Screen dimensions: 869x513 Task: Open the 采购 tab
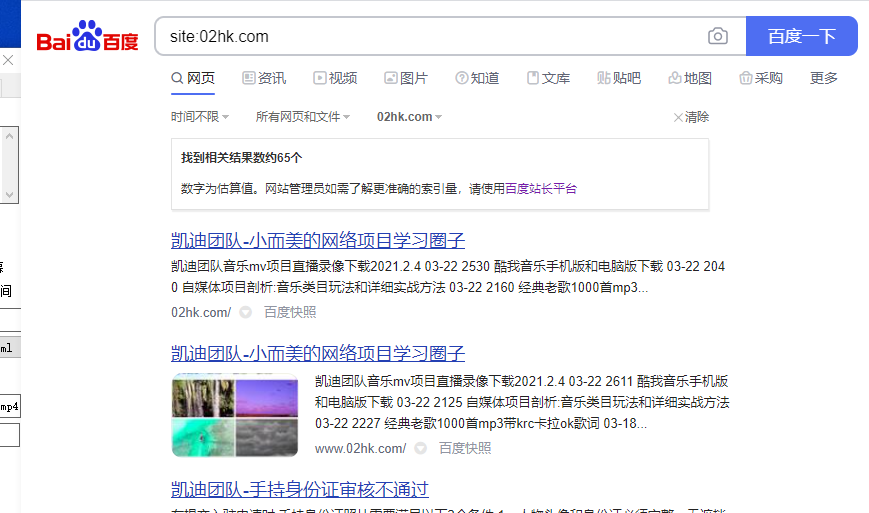click(x=761, y=78)
